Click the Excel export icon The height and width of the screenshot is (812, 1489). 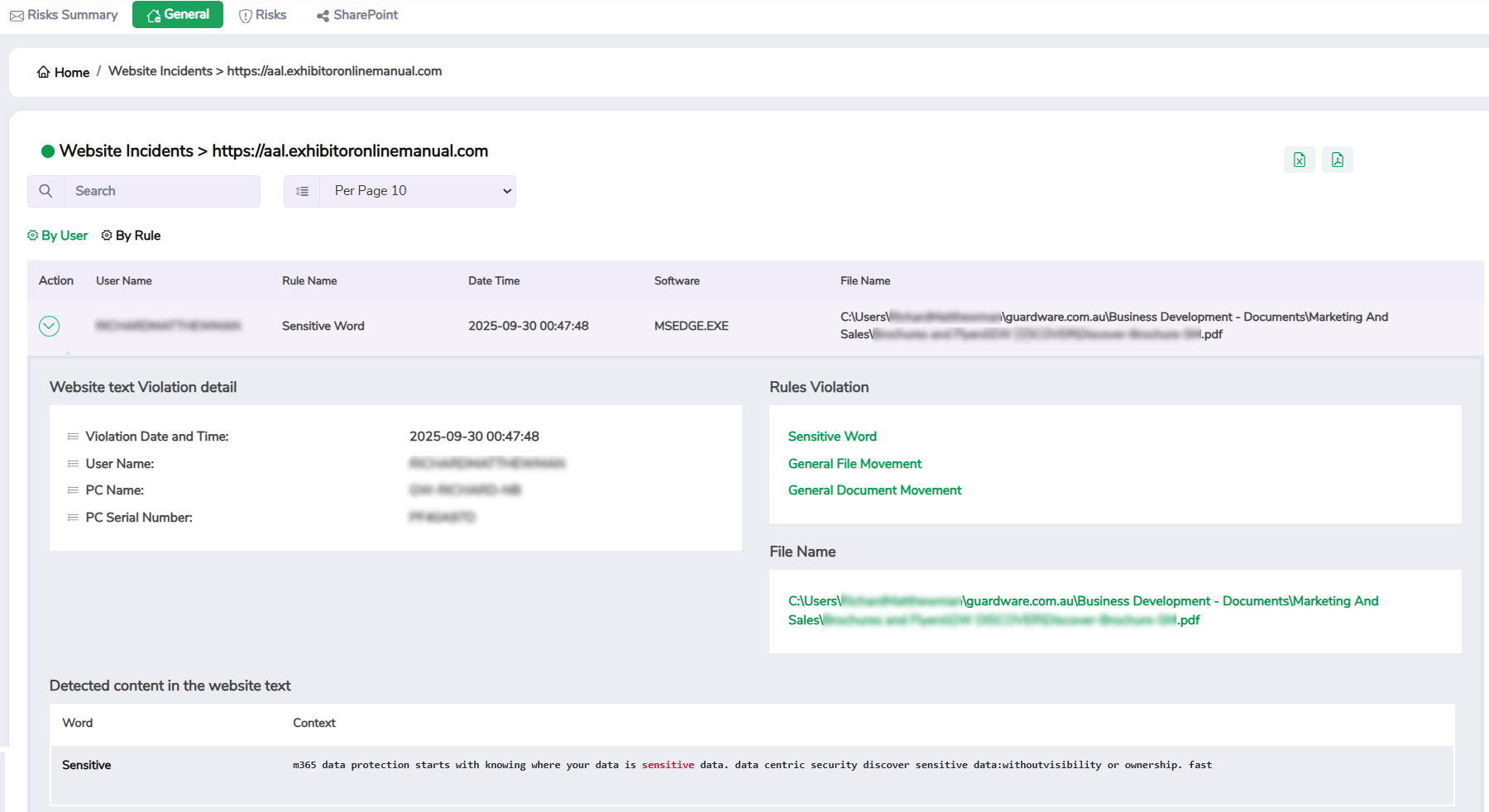click(1299, 160)
